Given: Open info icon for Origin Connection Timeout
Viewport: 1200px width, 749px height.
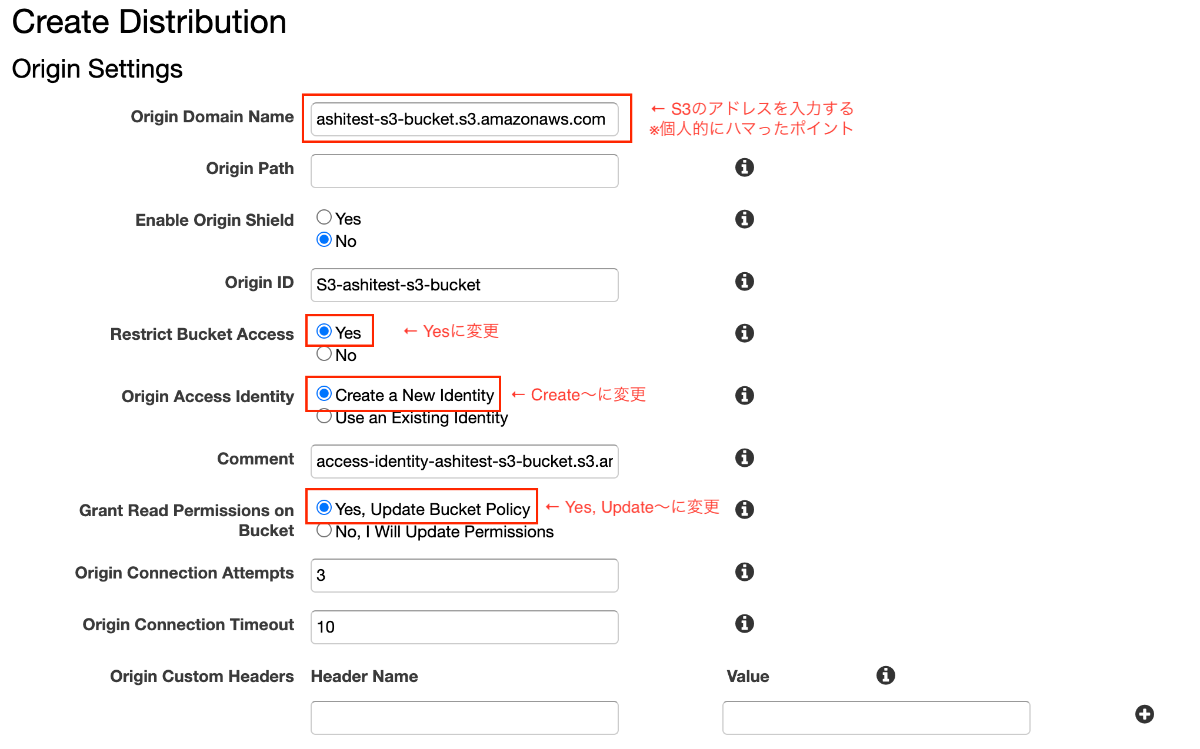Looking at the screenshot, I should coord(744,624).
